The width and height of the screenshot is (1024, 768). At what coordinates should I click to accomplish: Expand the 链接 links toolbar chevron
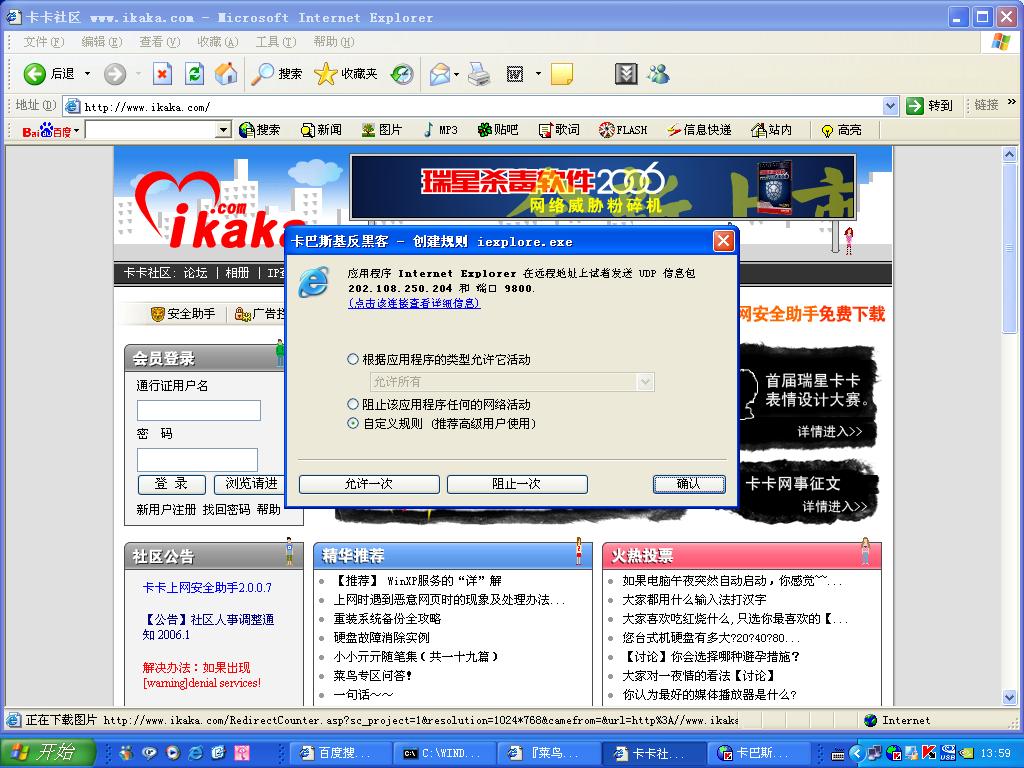(1012, 102)
